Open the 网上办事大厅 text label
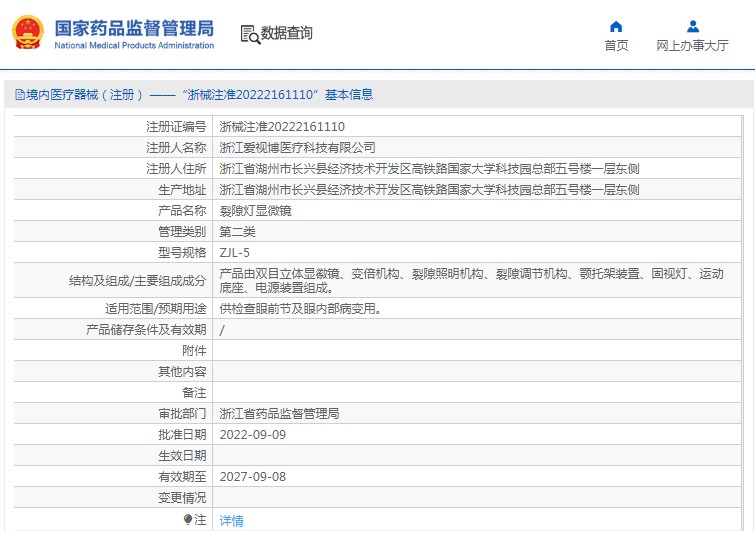 (x=692, y=46)
